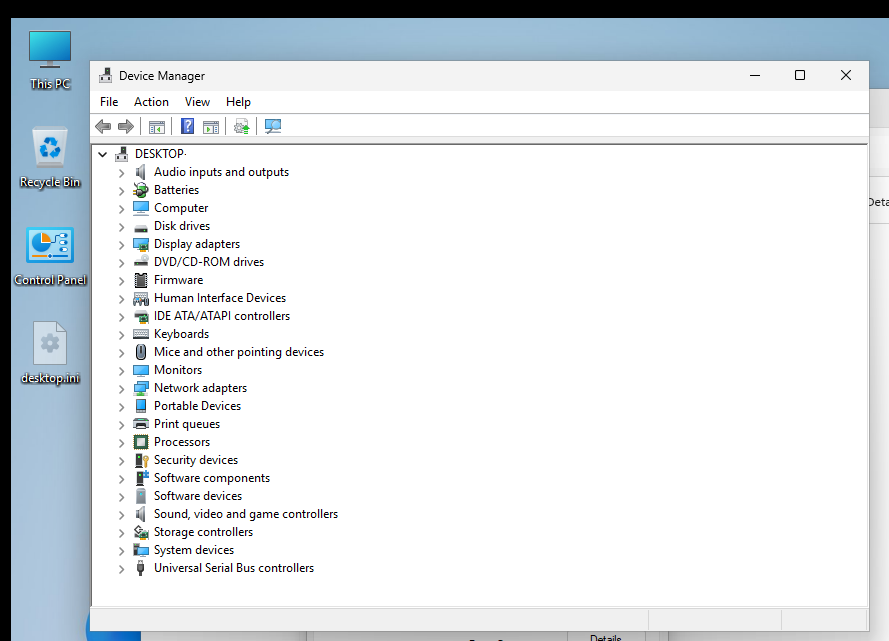Click the mouse icon for pointing devices

(x=141, y=352)
